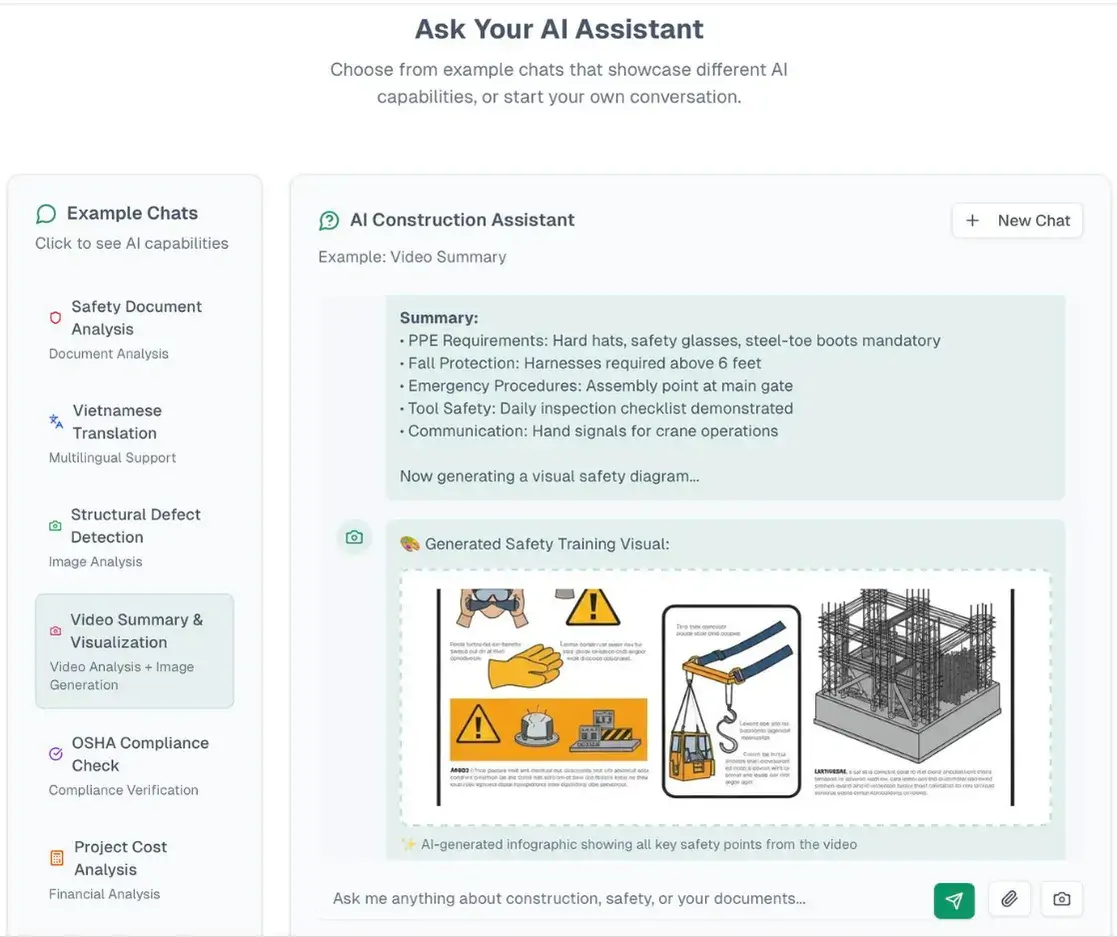Click the message input field asking about construction

pos(620,899)
